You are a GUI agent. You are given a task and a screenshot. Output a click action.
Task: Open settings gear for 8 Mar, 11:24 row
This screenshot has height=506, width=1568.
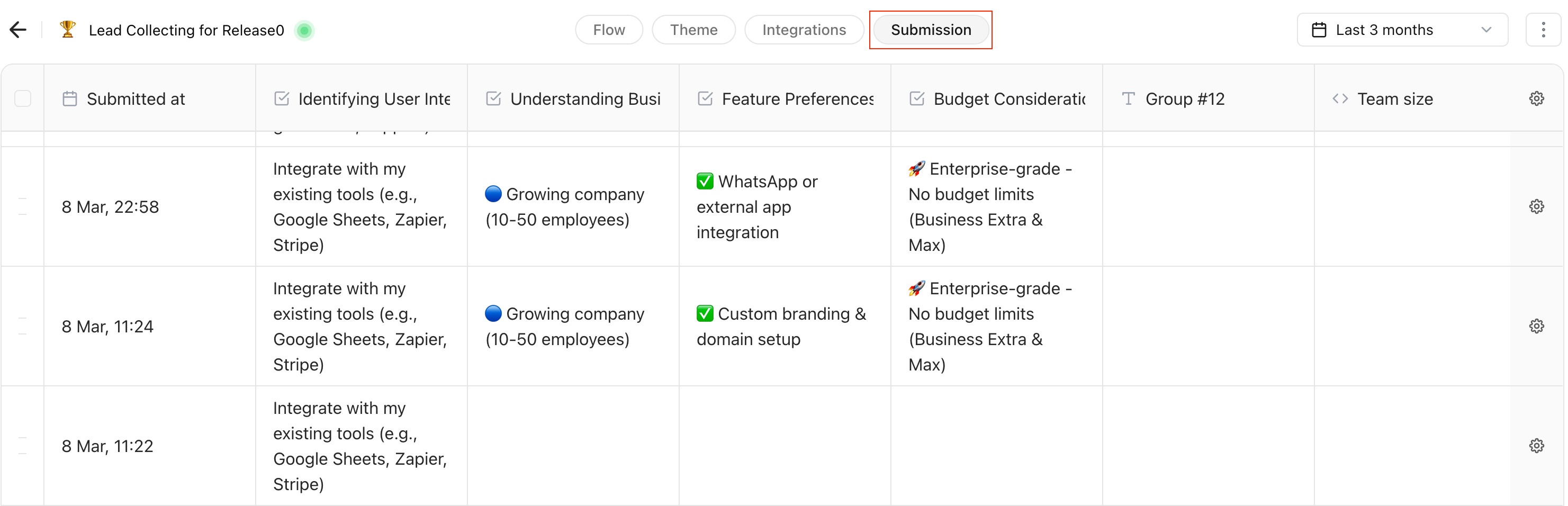tap(1536, 327)
